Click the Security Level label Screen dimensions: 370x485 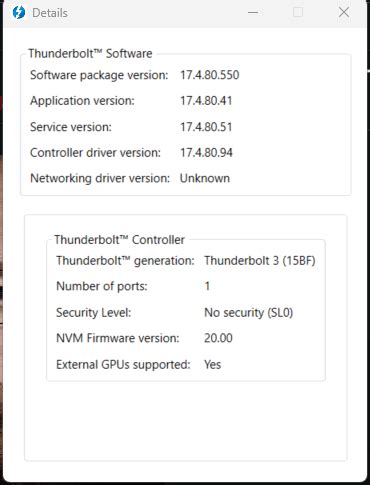(x=94, y=312)
